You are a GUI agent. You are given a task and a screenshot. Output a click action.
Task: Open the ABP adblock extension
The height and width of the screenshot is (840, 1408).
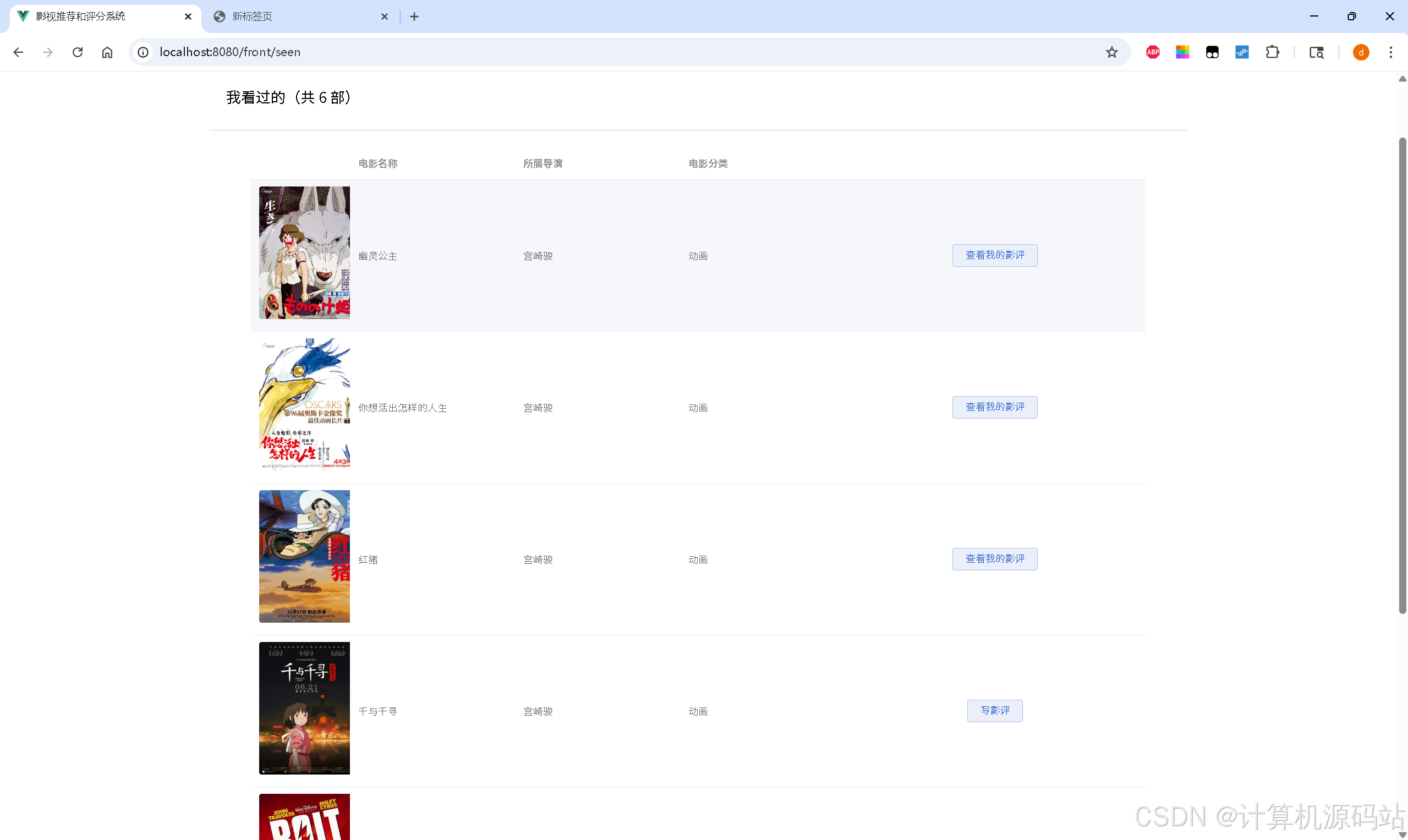coord(1153,52)
